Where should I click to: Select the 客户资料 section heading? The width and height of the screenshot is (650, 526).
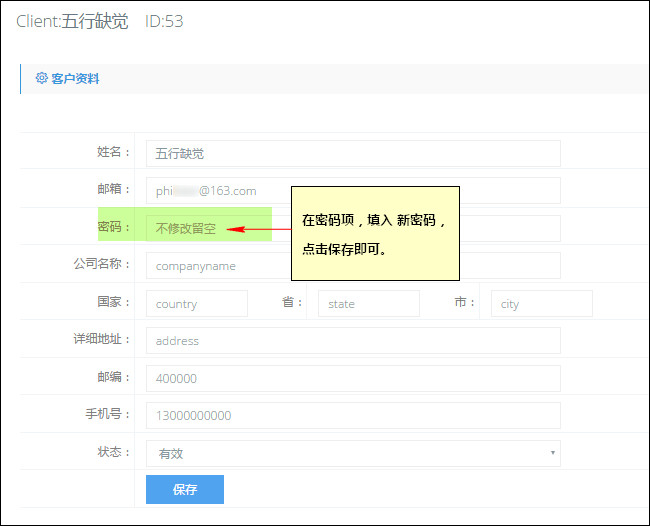75,78
